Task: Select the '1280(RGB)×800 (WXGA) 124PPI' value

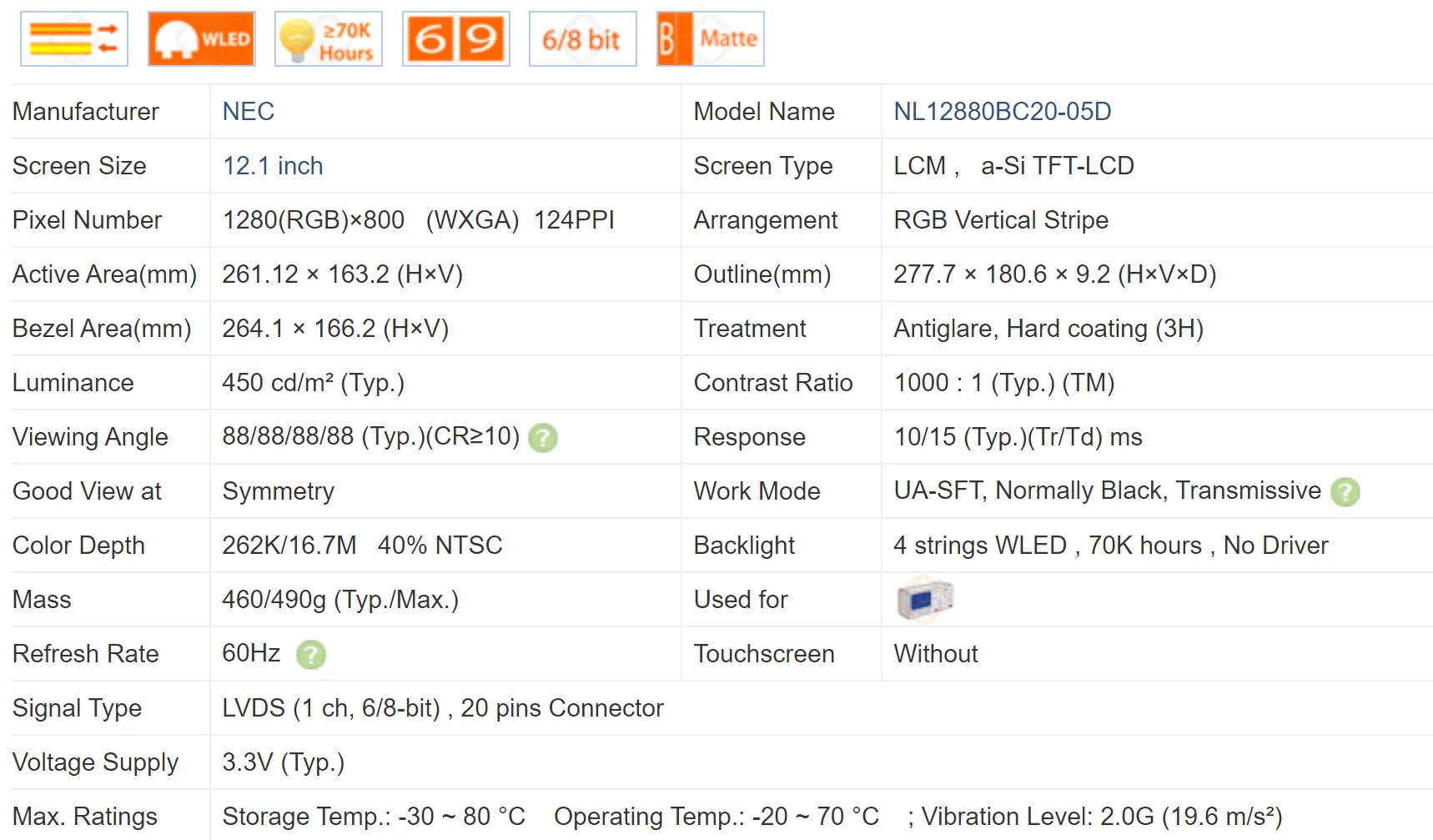Action: (x=418, y=220)
